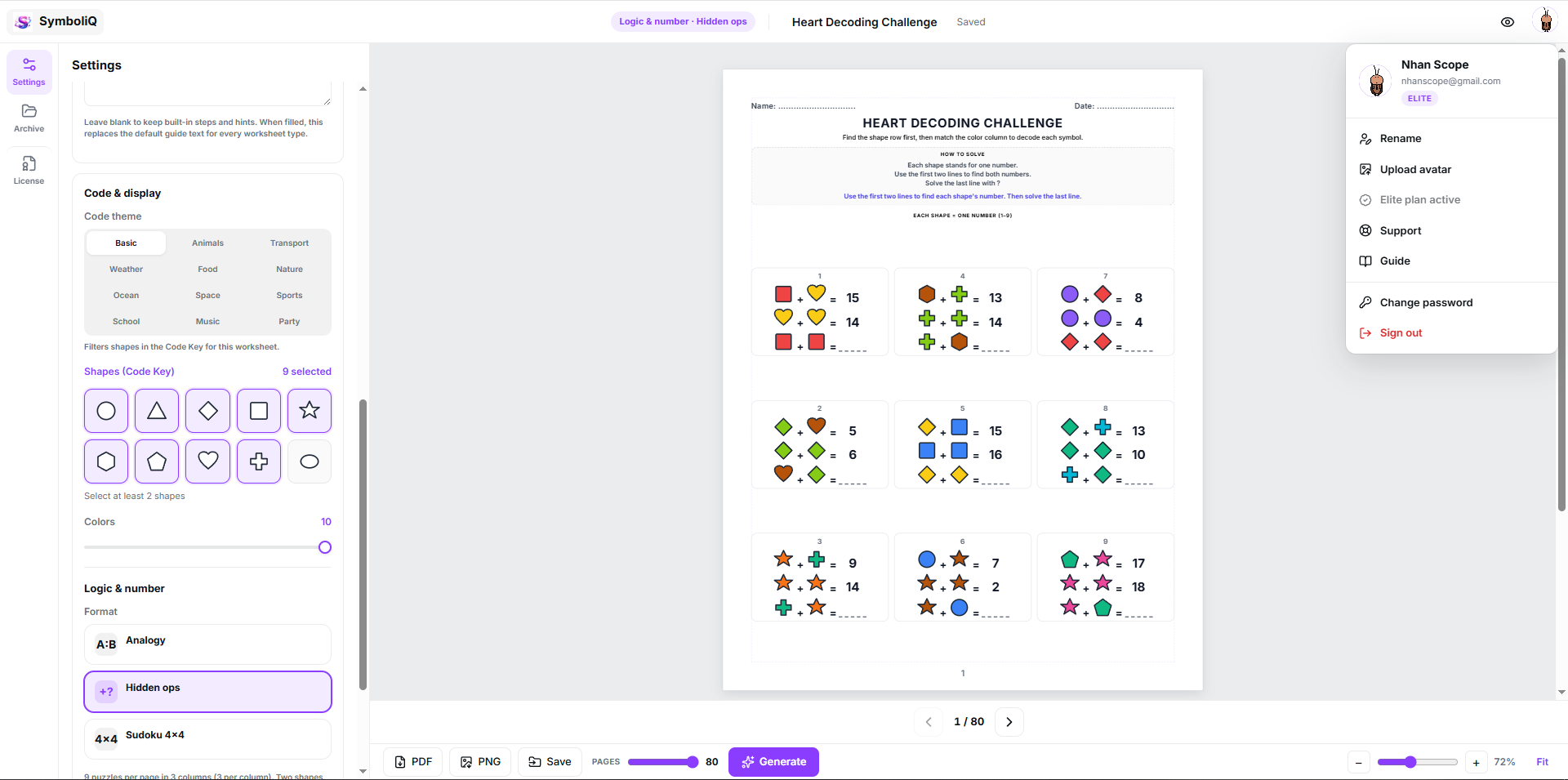Click the Heart Decoding Challenge title
Image resolution: width=1568 pixels, height=780 pixels.
(x=864, y=22)
